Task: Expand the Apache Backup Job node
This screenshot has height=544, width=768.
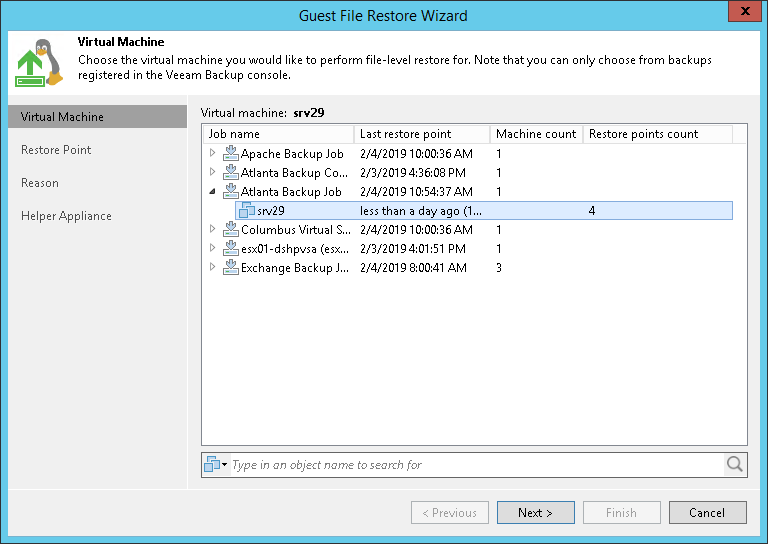Action: point(212,154)
